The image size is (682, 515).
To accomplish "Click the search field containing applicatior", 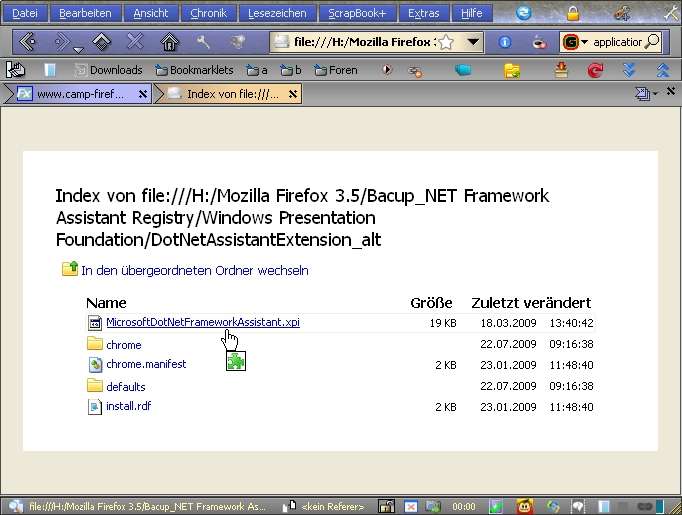I will click(x=617, y=42).
